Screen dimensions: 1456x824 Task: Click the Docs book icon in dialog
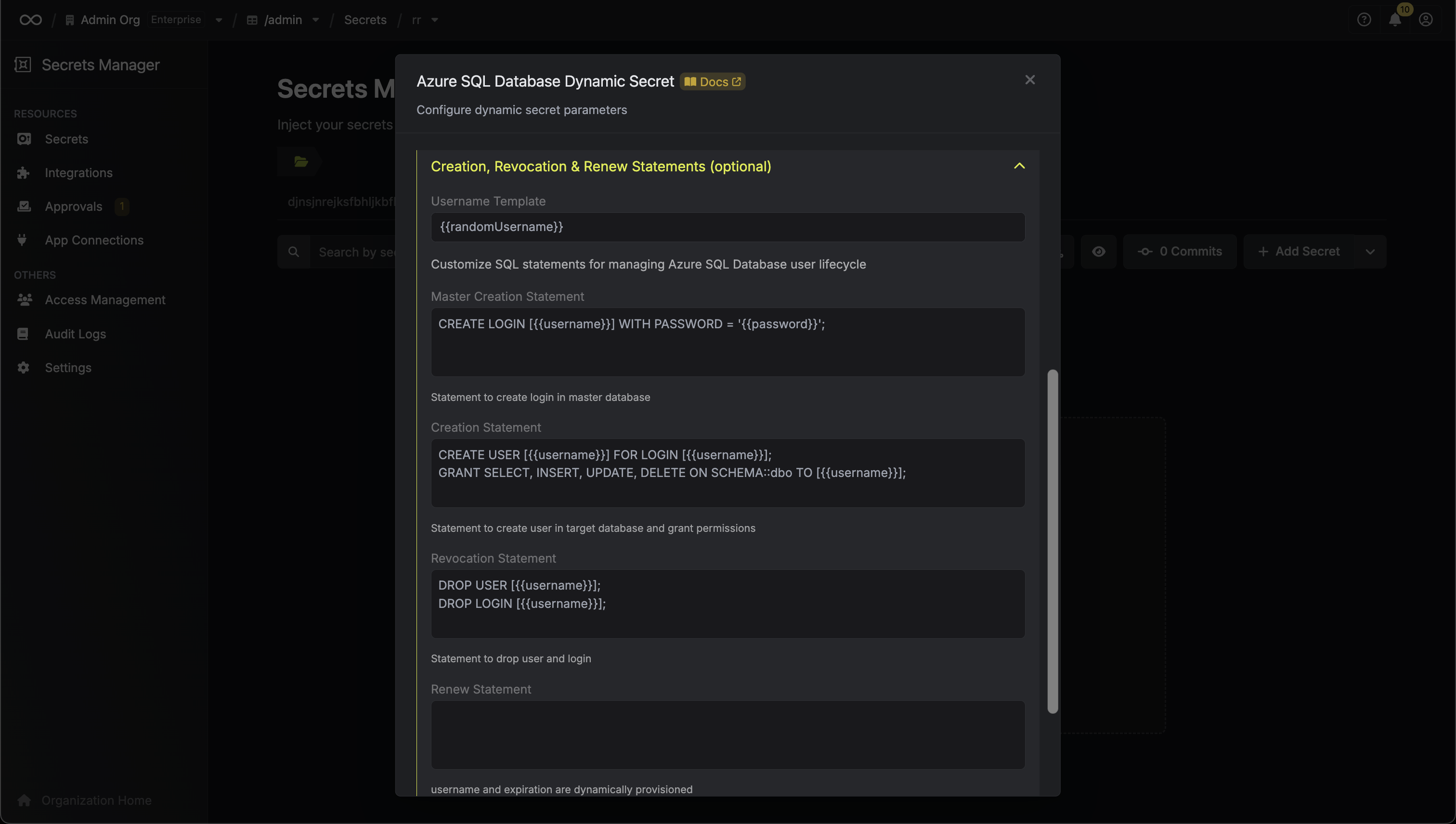690,81
